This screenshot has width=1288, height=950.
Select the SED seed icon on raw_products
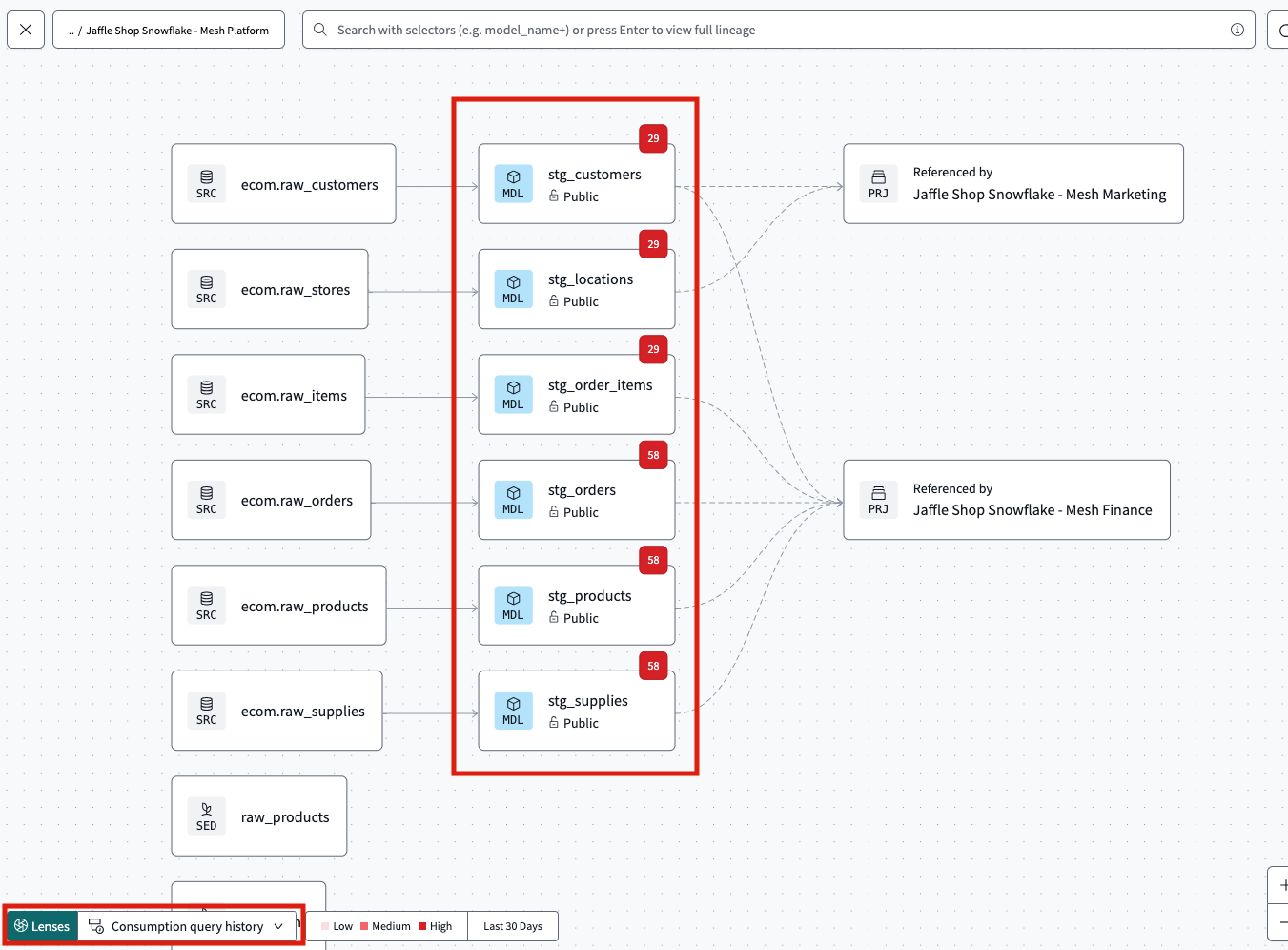tap(205, 816)
